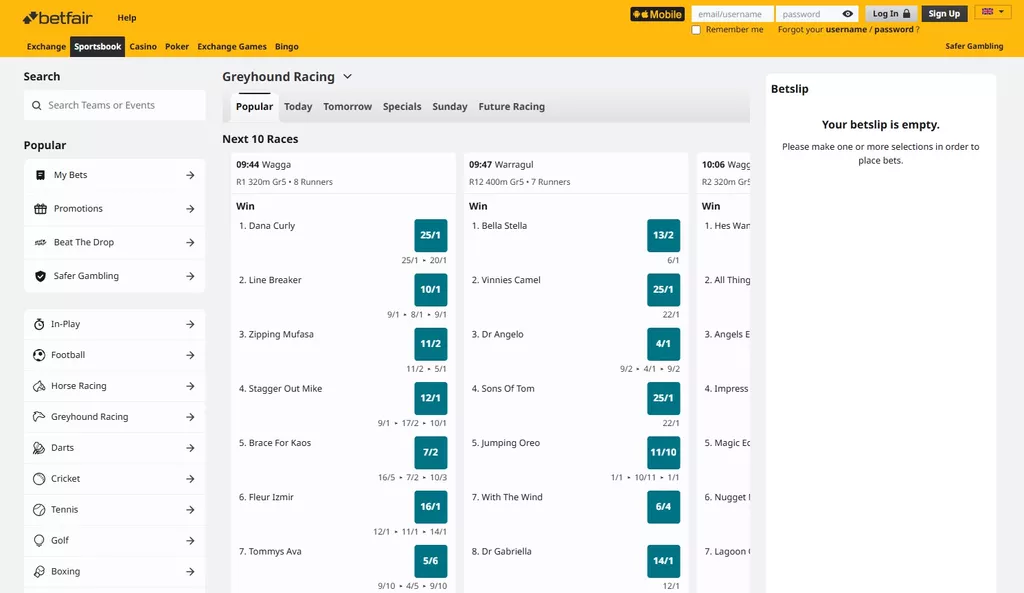
Task: Open the 09:44 Wagga race header
Action: [x=343, y=173]
